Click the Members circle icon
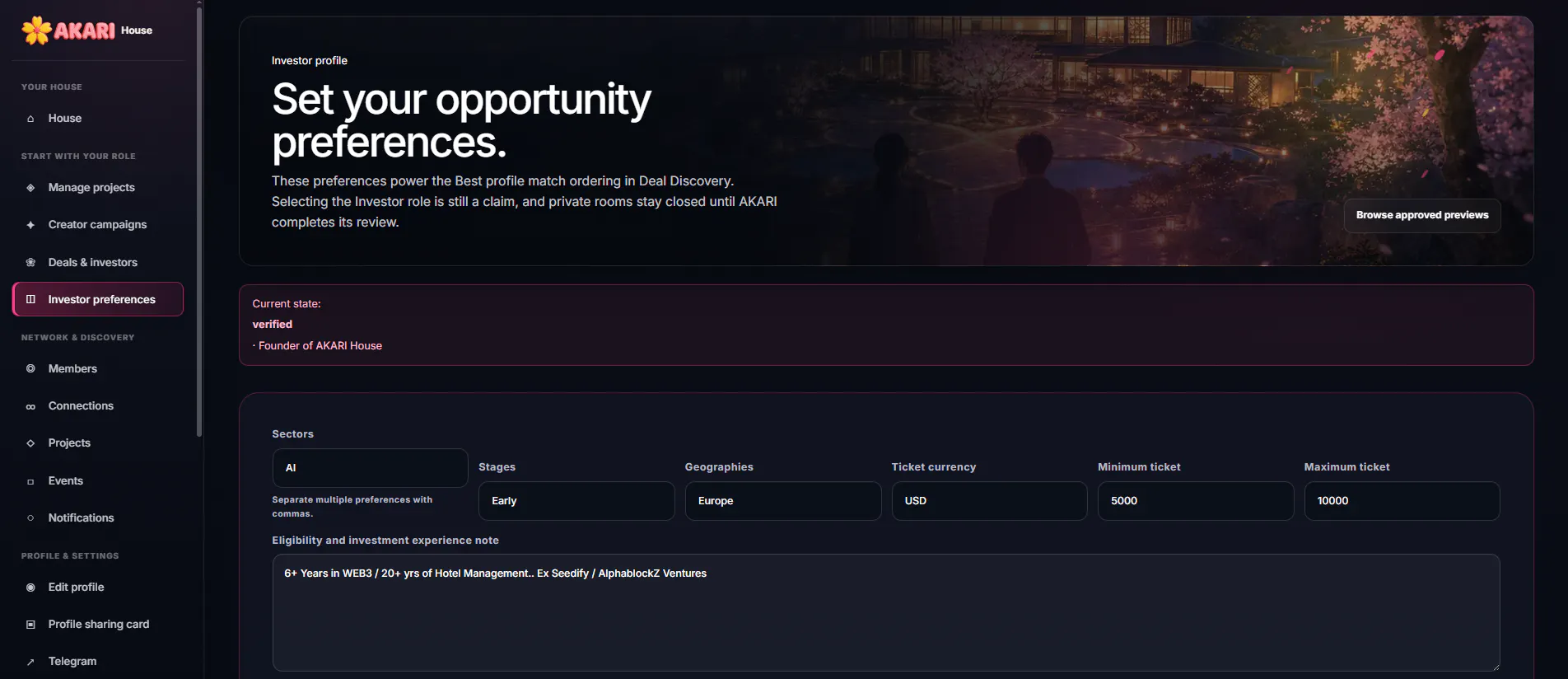Screen dimensions: 1568x679 click(x=30, y=369)
